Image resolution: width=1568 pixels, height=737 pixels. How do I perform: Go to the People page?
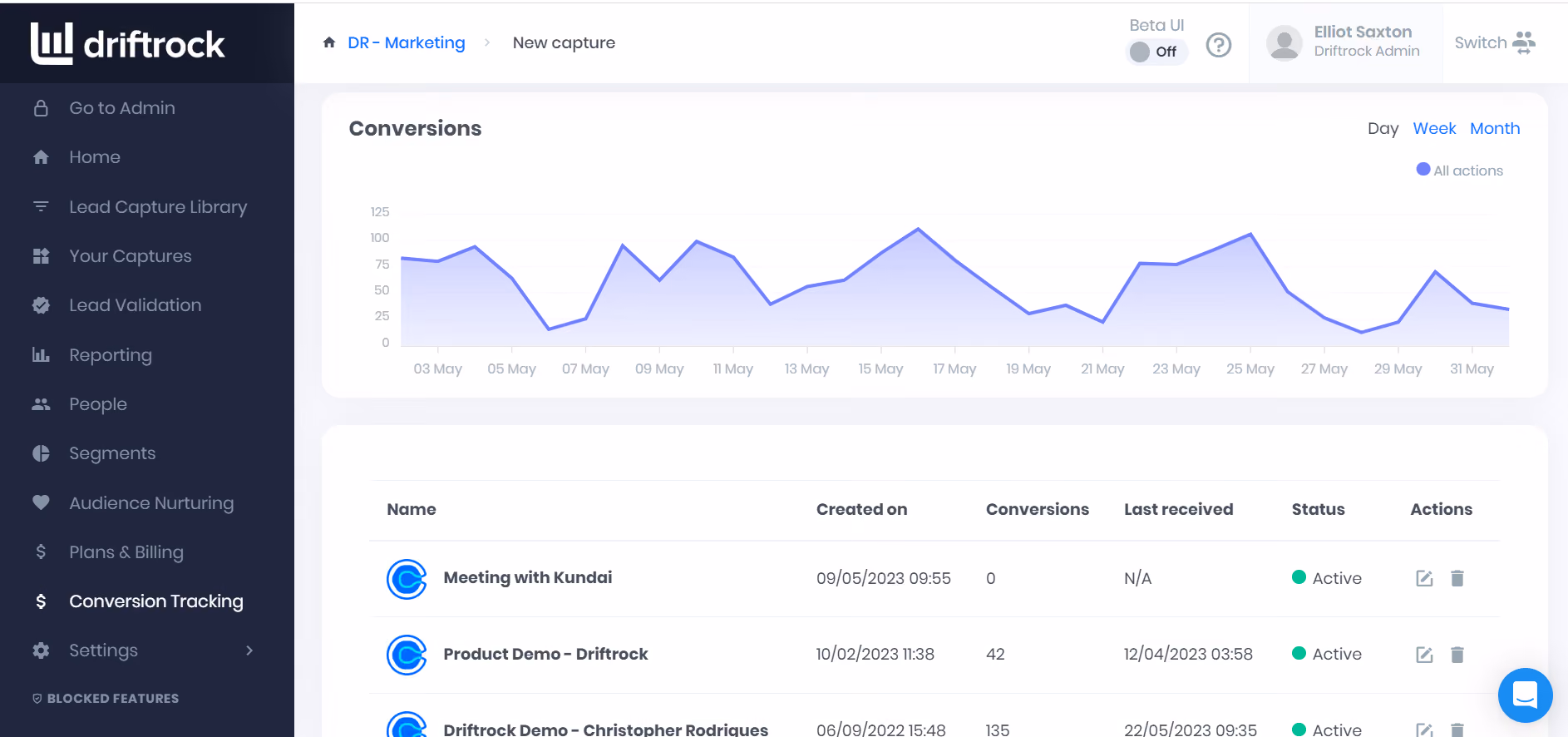click(98, 404)
